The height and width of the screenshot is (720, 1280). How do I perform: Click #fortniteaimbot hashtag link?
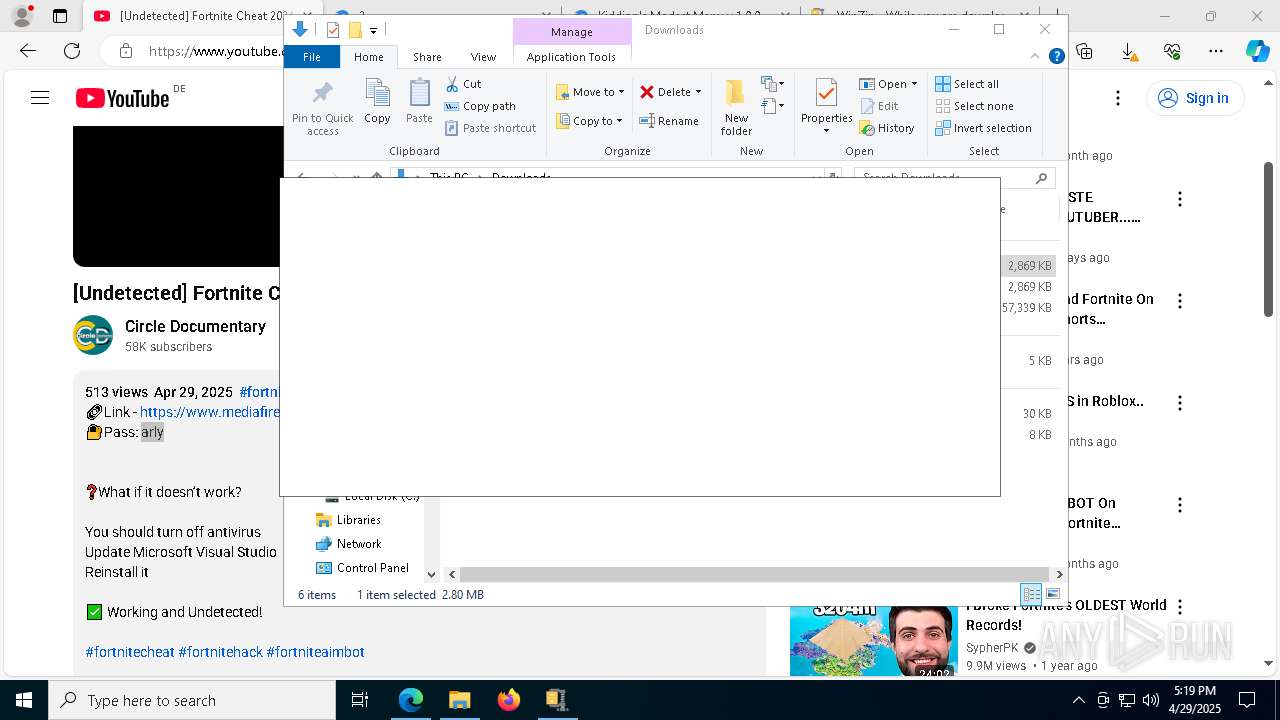coord(315,652)
